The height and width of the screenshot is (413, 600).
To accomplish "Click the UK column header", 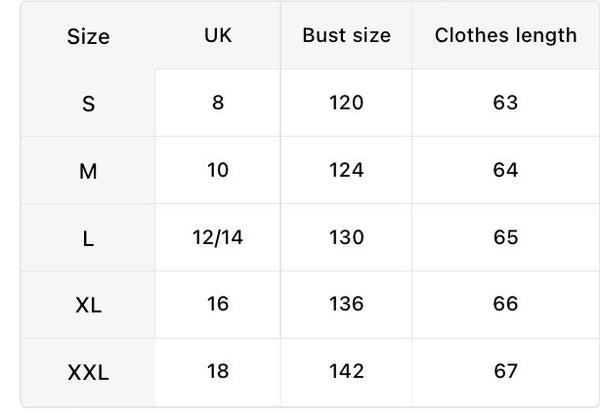I will [218, 35].
